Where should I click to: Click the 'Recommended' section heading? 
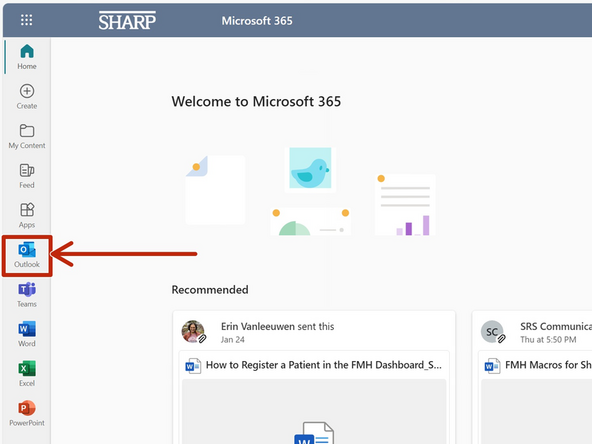pos(210,290)
